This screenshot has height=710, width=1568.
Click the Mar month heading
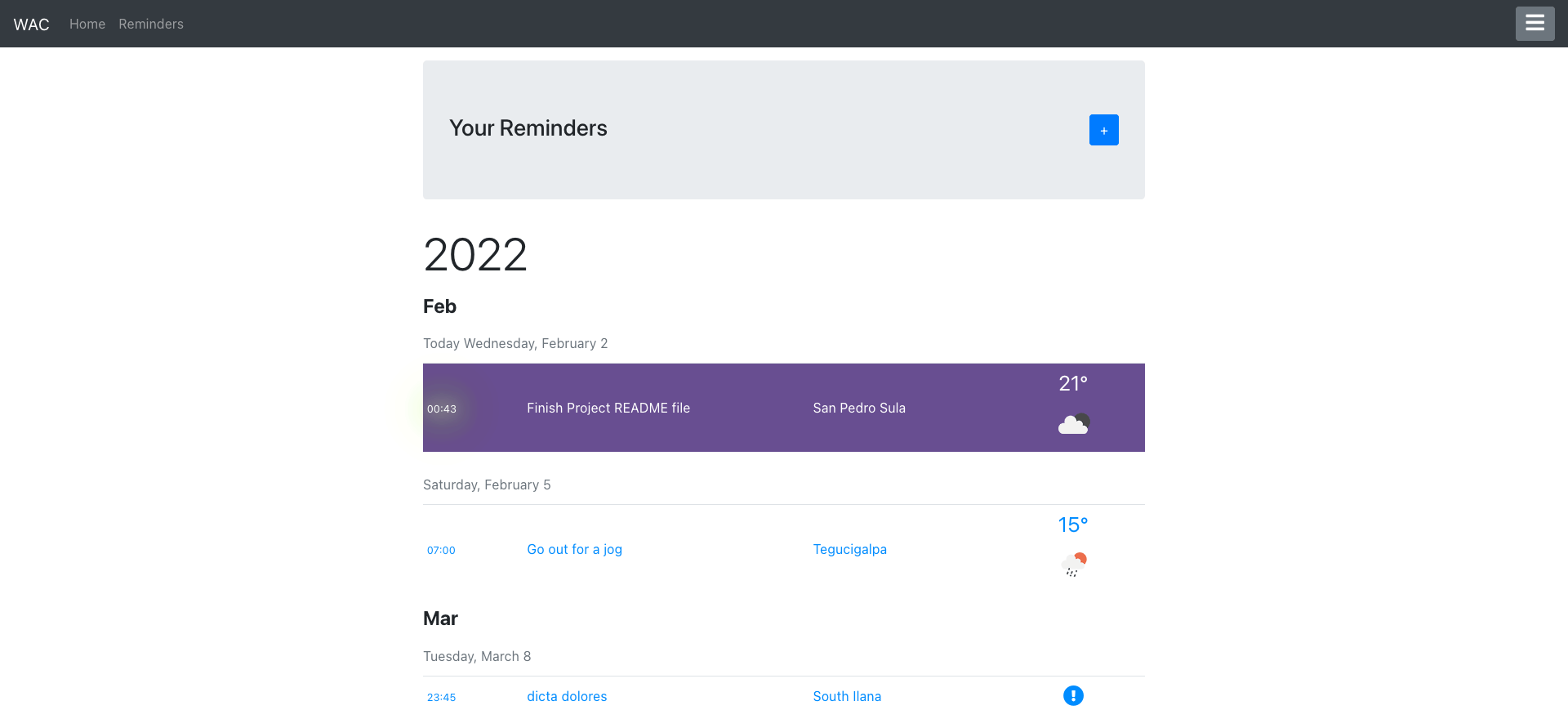(x=440, y=618)
